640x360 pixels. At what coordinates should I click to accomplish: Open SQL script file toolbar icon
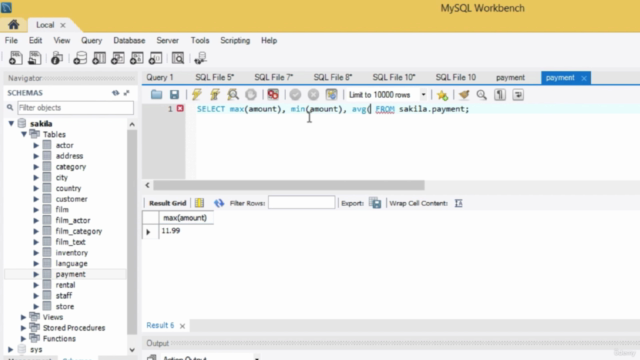[x=35, y=58]
